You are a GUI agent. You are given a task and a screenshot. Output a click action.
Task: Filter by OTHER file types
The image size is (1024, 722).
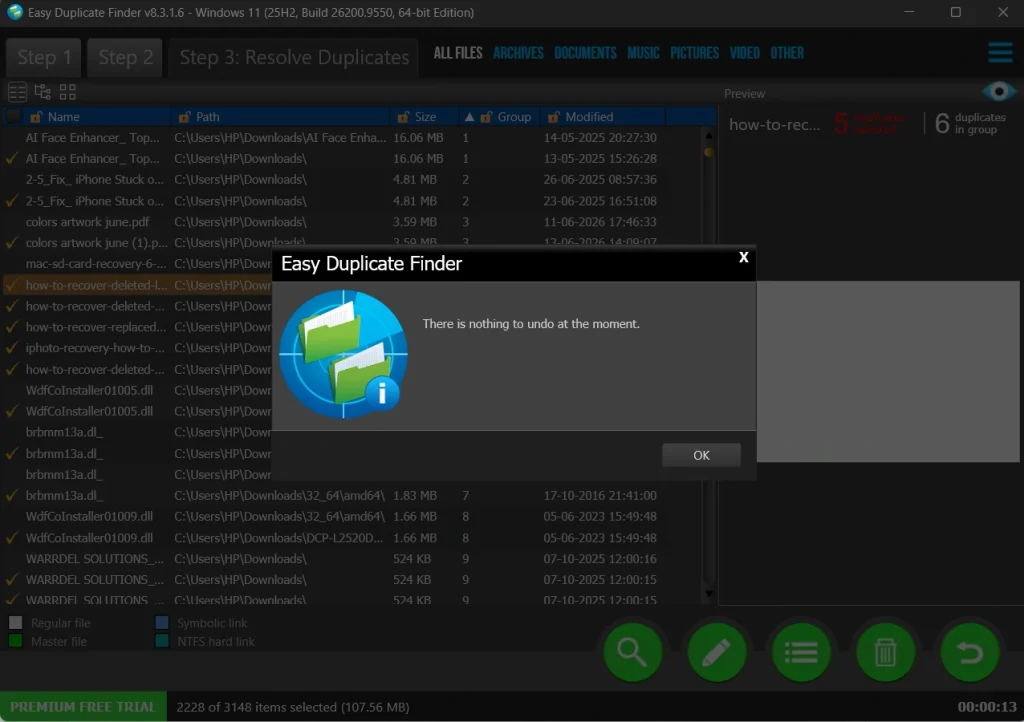(x=786, y=53)
